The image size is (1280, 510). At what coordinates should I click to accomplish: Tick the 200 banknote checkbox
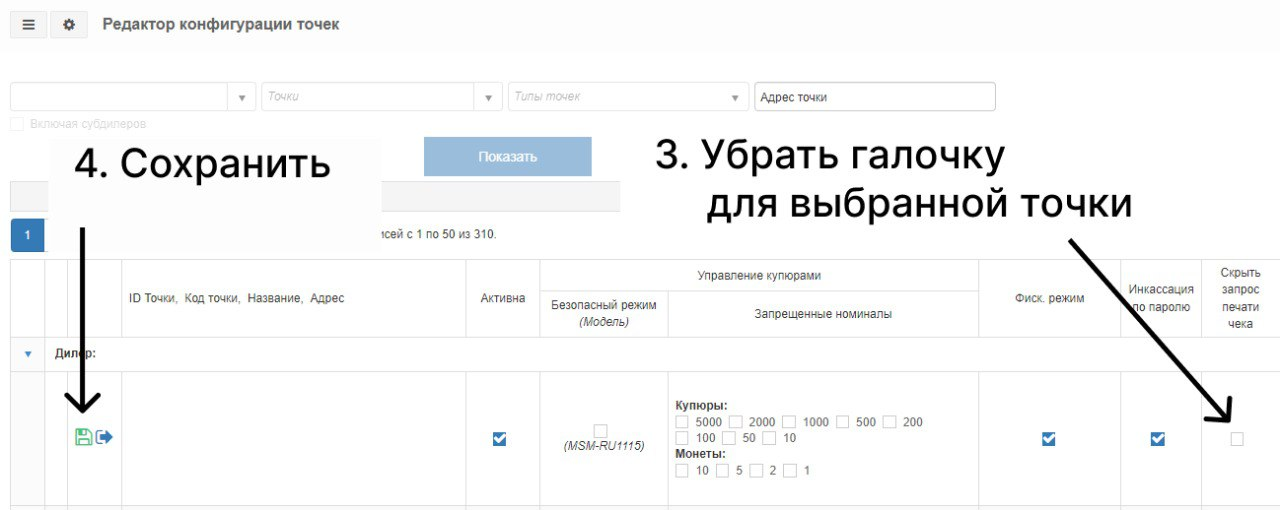pos(890,422)
